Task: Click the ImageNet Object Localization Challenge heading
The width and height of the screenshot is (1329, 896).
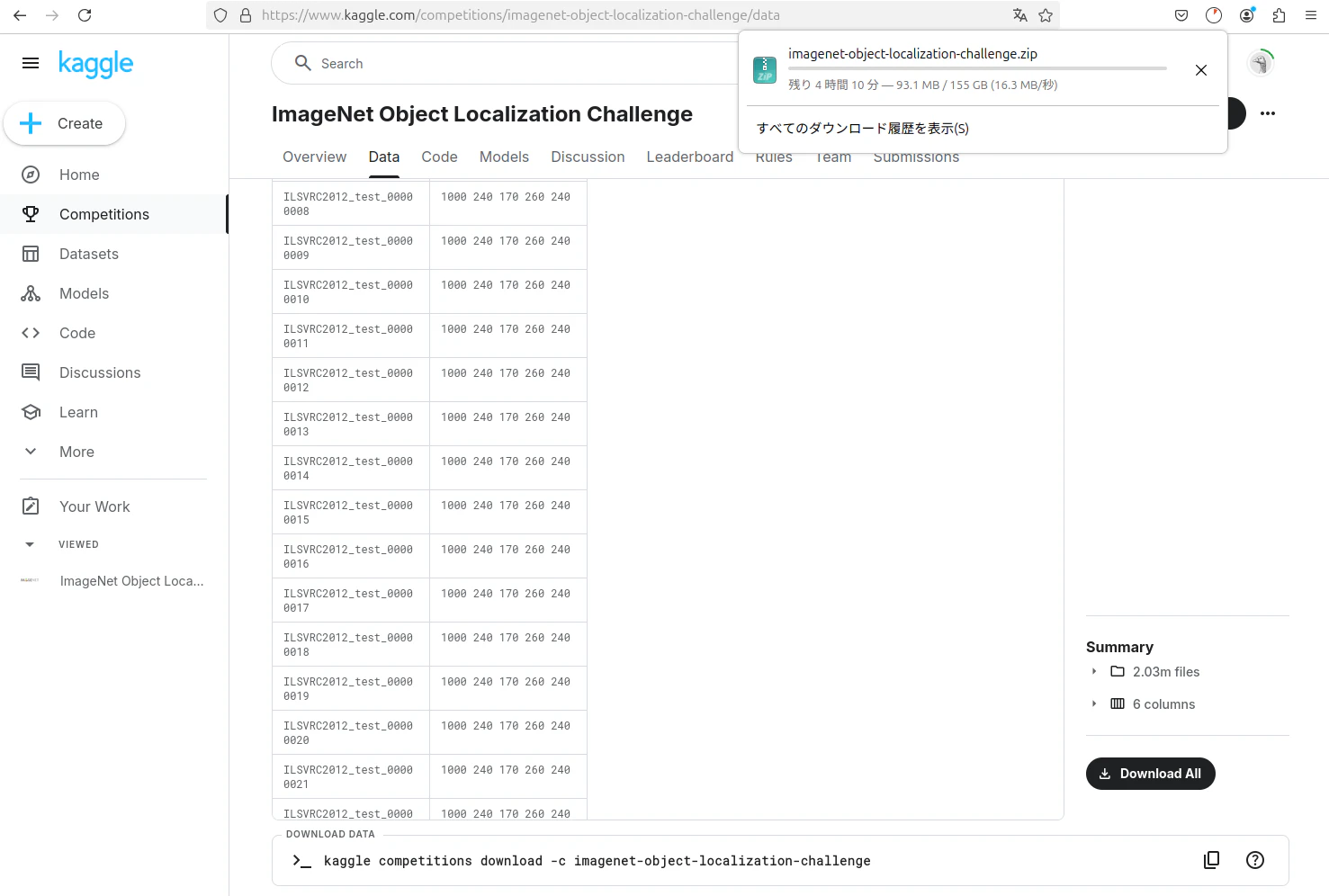Action: point(482,114)
